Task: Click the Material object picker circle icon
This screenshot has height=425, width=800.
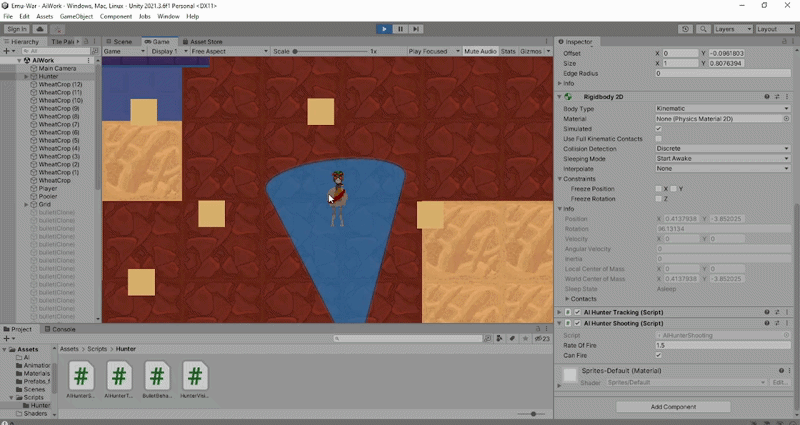Action: 786,118
